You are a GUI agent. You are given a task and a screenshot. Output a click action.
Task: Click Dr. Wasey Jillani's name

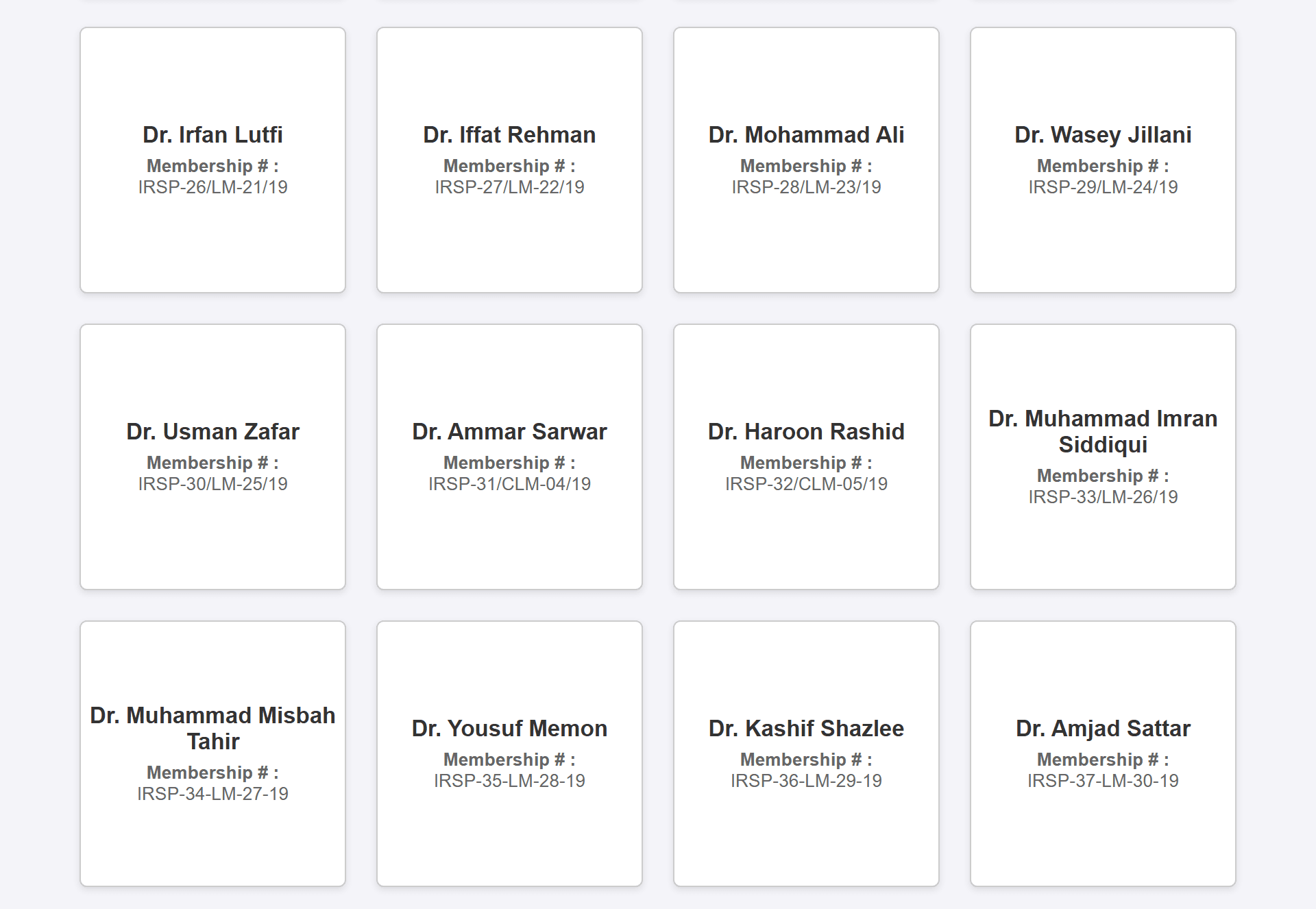(1103, 135)
